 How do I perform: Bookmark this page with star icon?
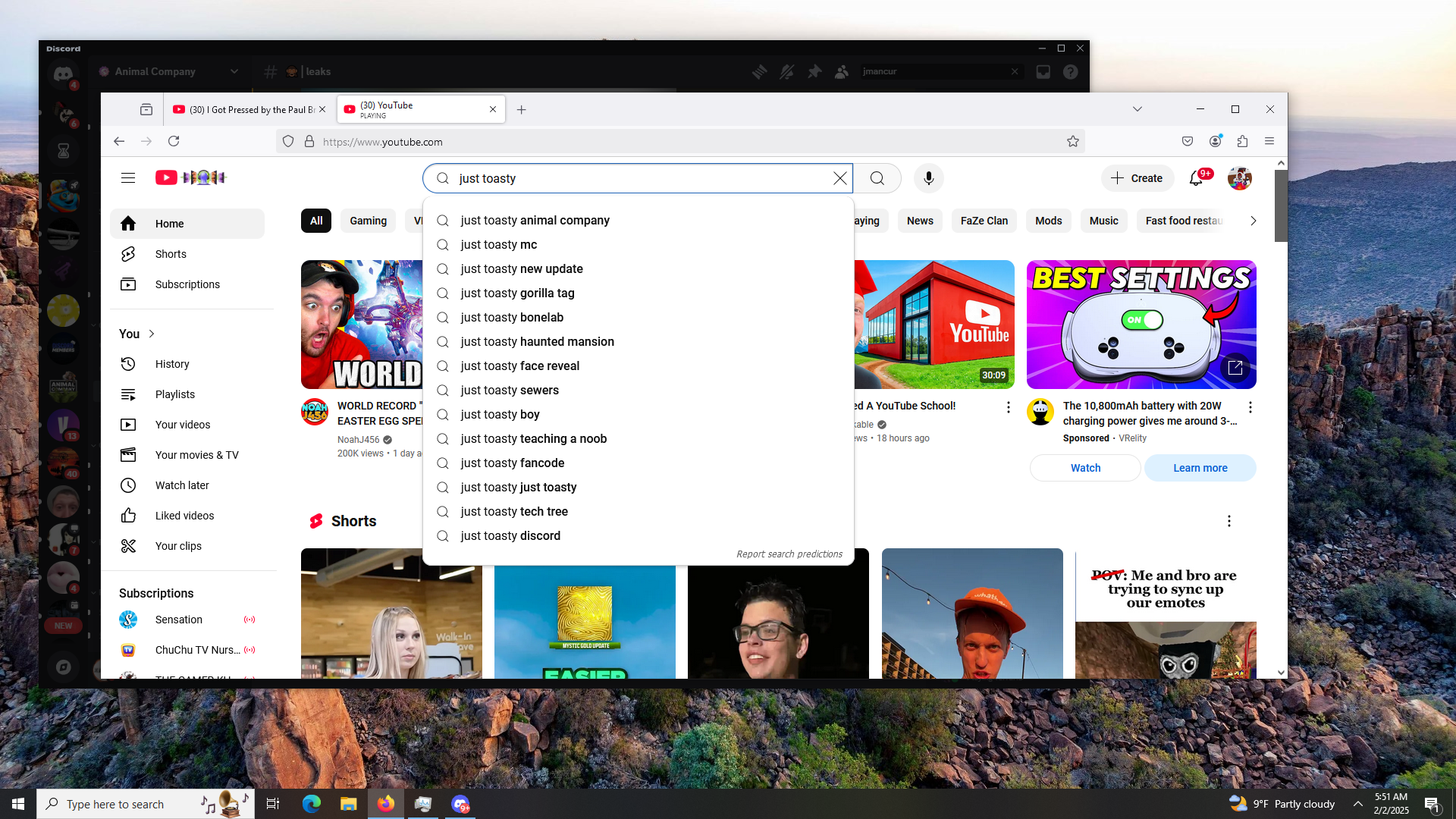[x=1072, y=142]
